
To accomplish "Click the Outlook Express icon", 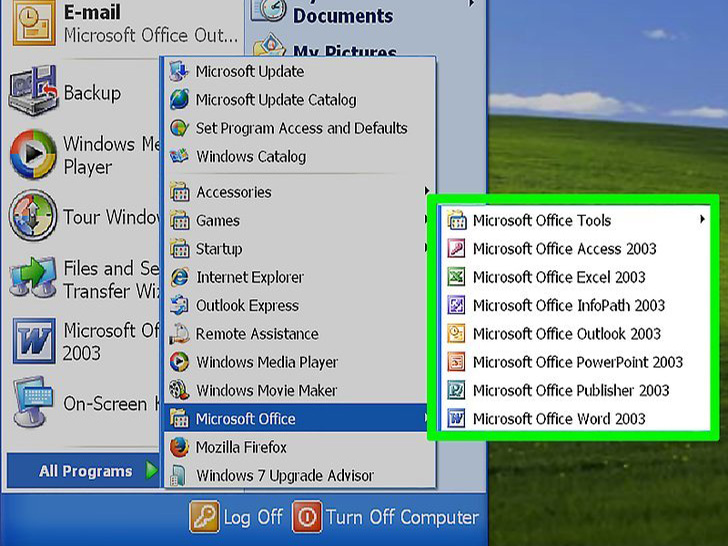I will tap(179, 306).
